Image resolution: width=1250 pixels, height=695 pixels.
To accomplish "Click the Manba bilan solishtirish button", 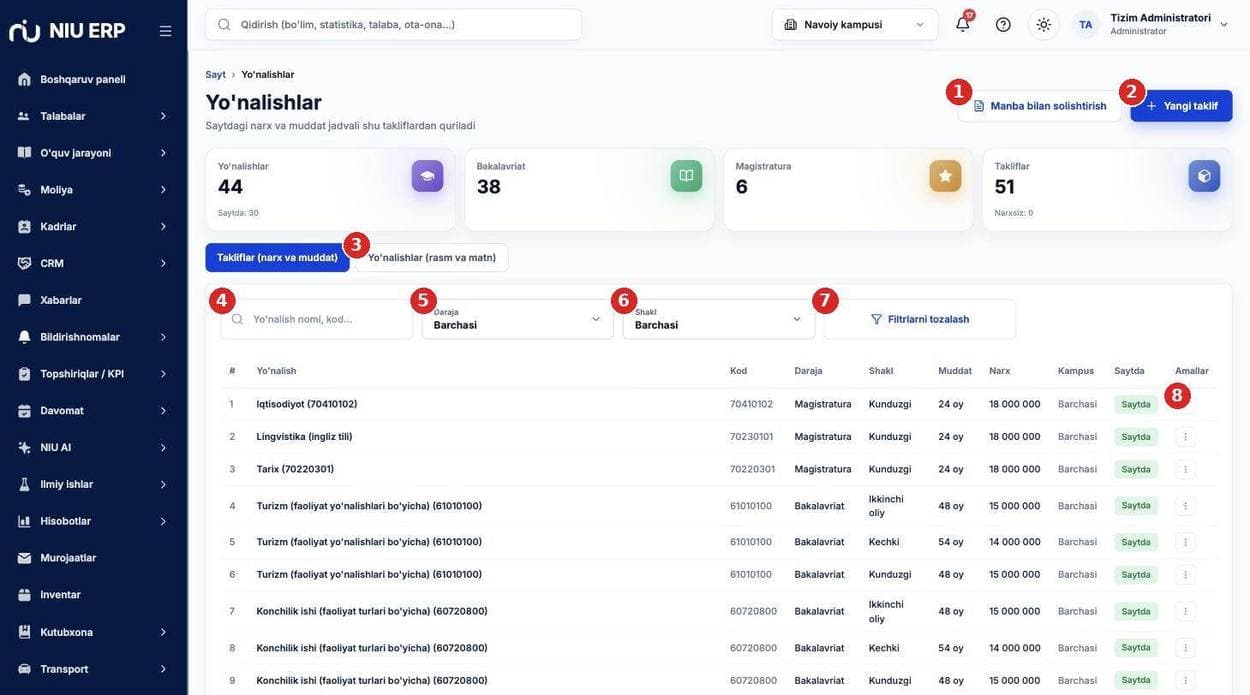I will 1040,106.
